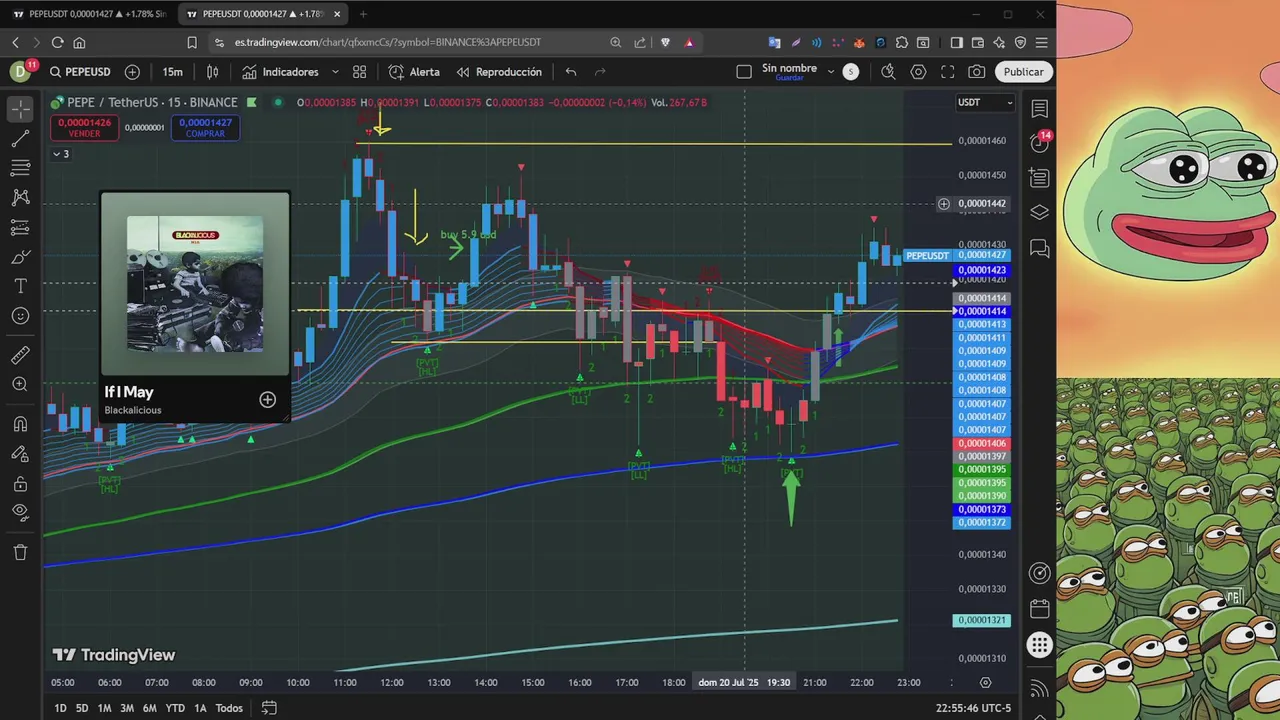Image resolution: width=1280 pixels, height=720 pixels.
Task: Expand the favorite indicators arrow
Action: tap(335, 72)
